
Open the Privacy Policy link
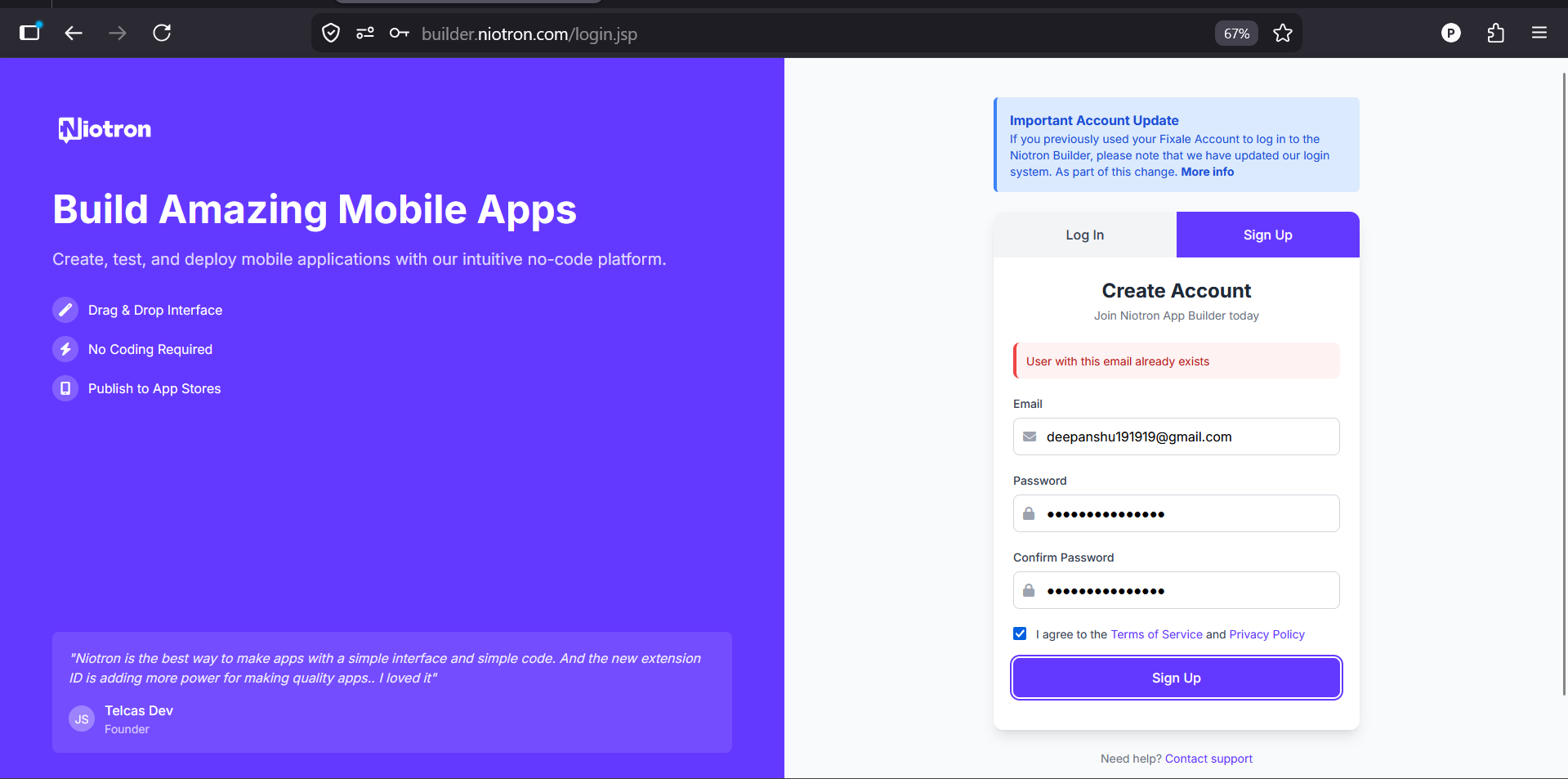pos(1266,634)
